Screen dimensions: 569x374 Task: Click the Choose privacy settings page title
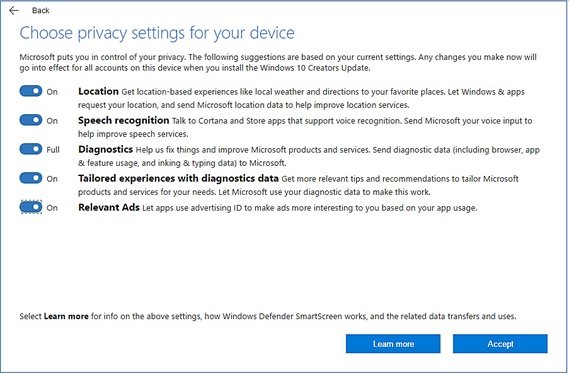(157, 33)
